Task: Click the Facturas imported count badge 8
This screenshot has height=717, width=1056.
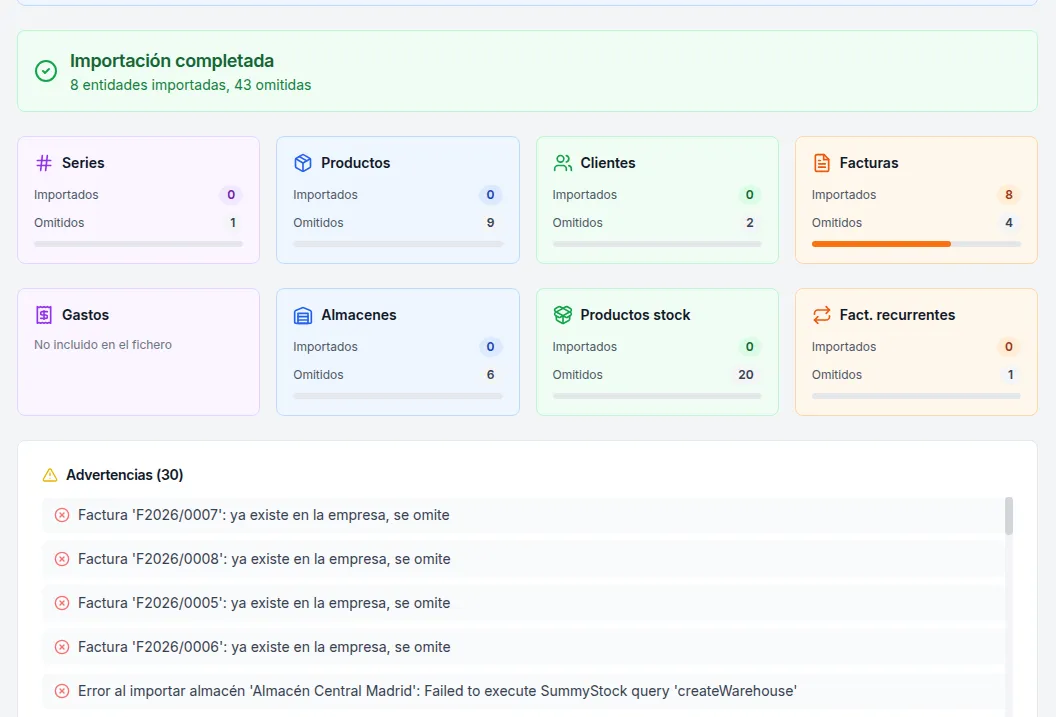Action: (1008, 195)
